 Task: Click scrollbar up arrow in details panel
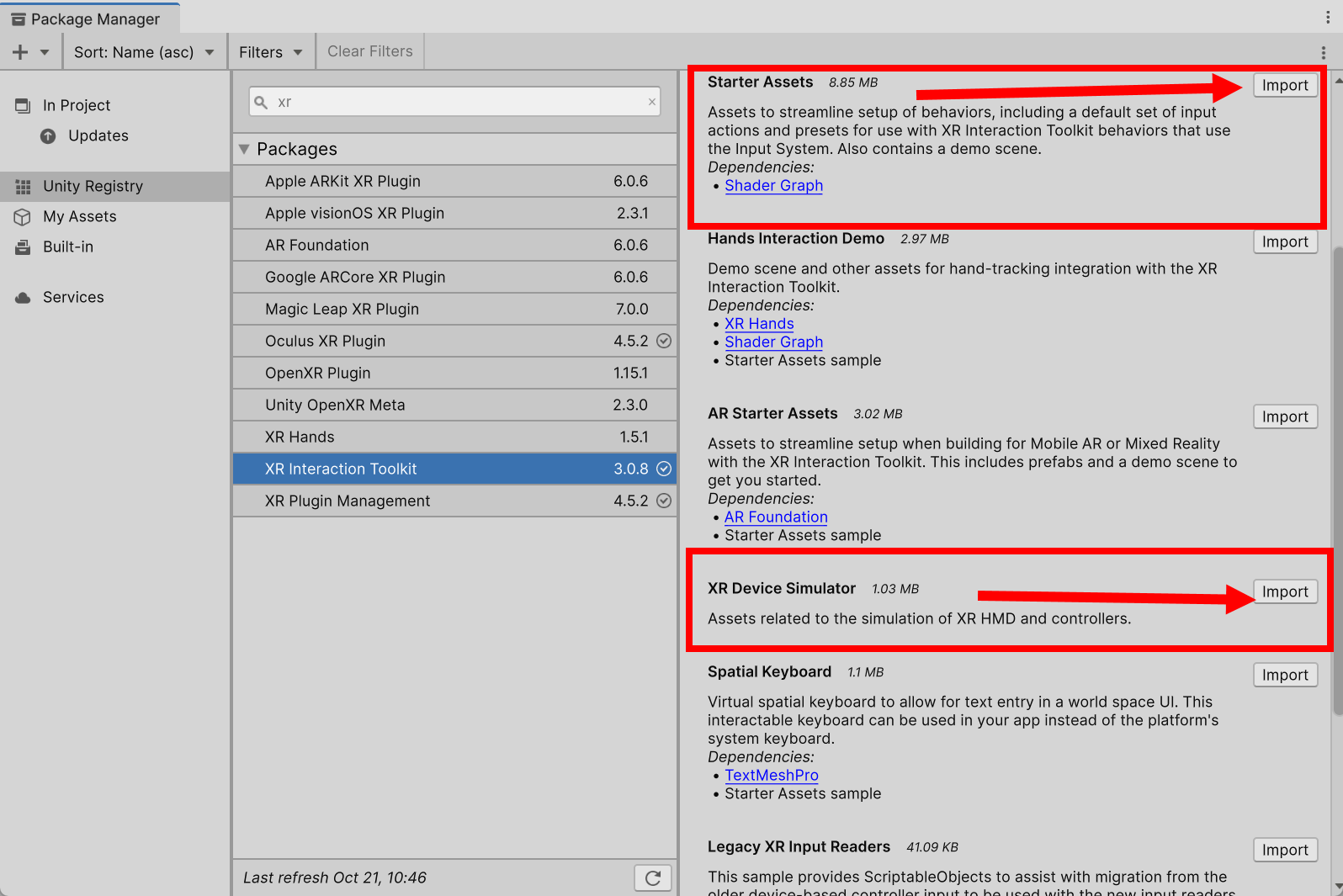pos(1338,82)
